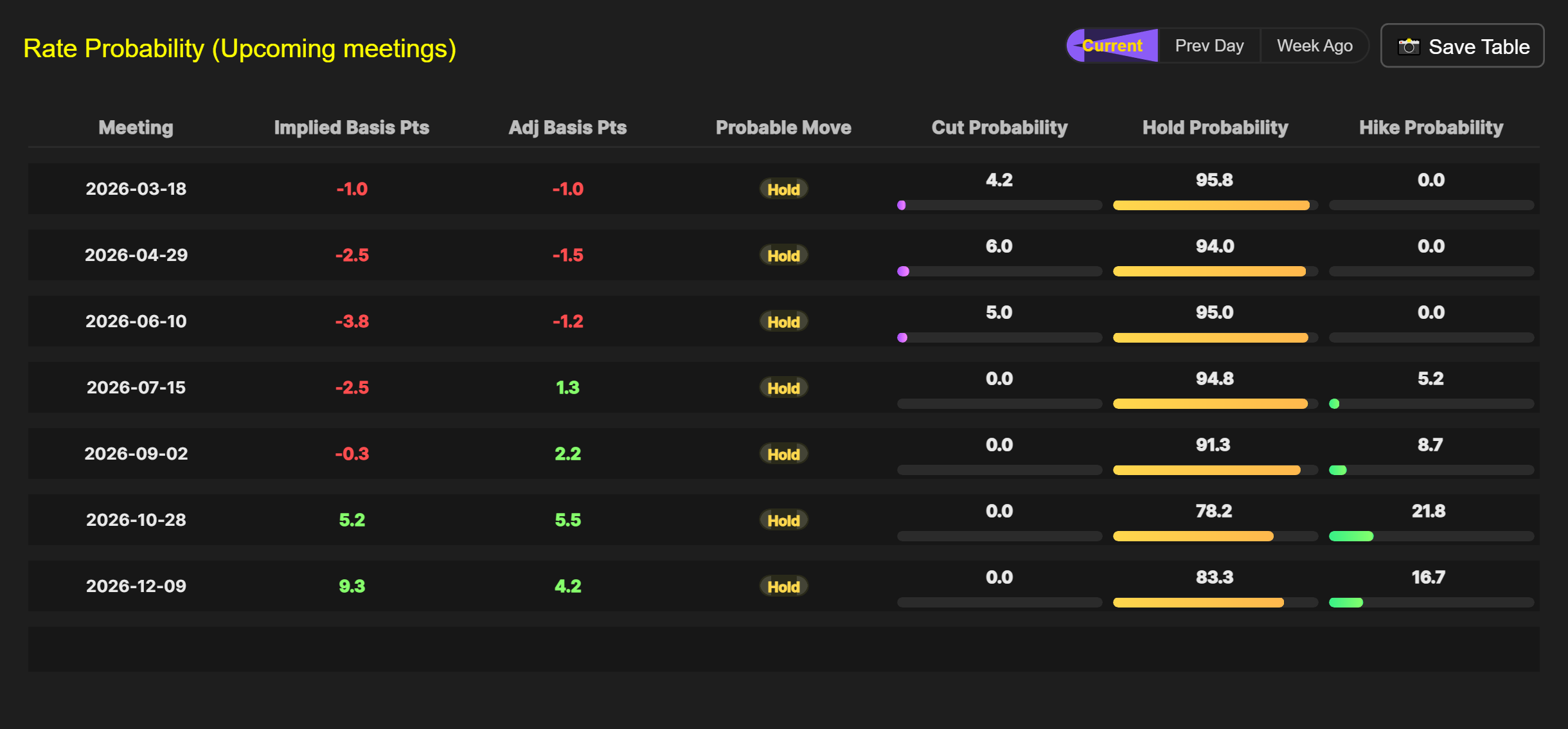Click cut probability bar showing 6.0
Screen dimensions: 1568x729
[904, 271]
